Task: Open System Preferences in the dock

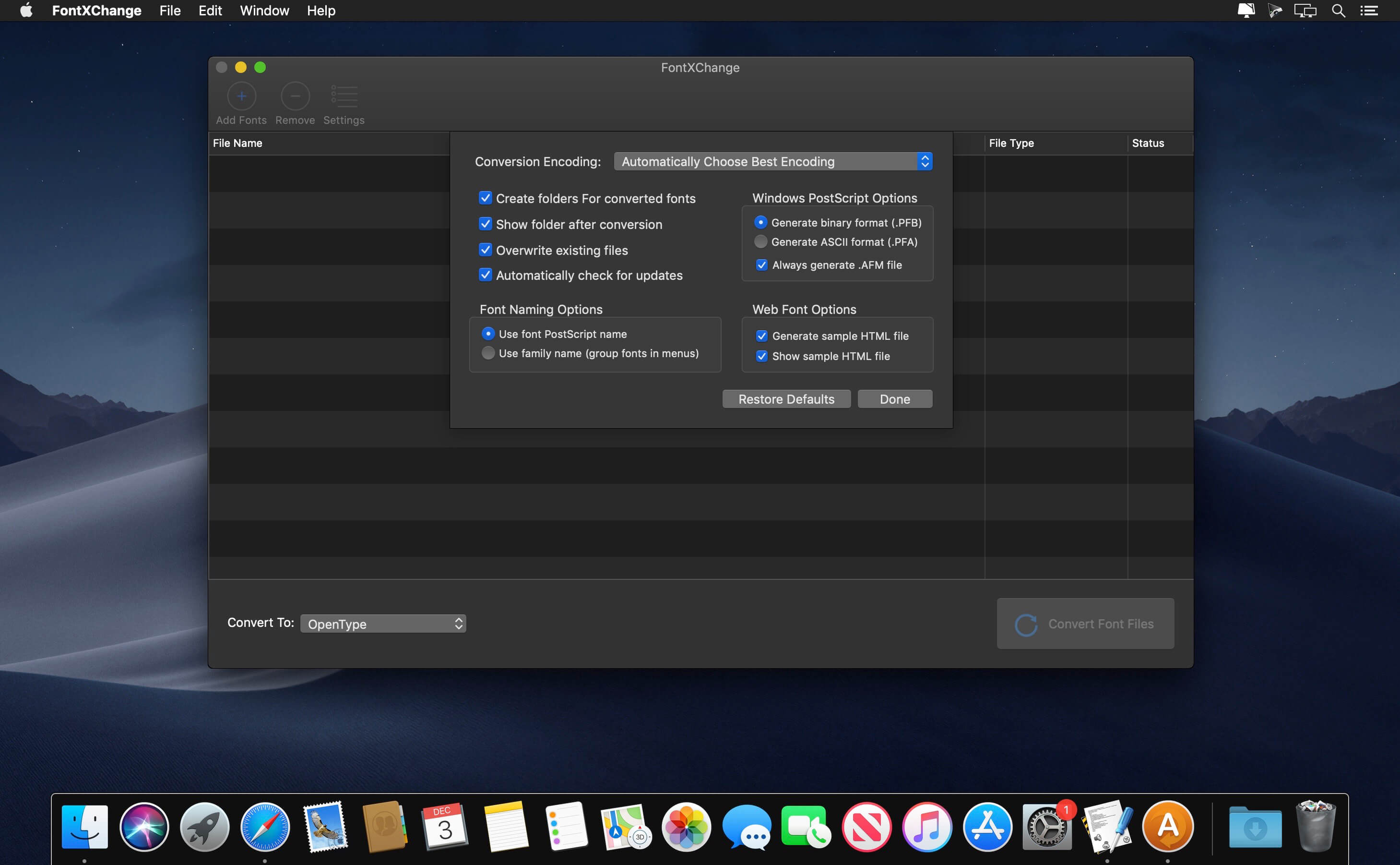Action: tap(1047, 827)
